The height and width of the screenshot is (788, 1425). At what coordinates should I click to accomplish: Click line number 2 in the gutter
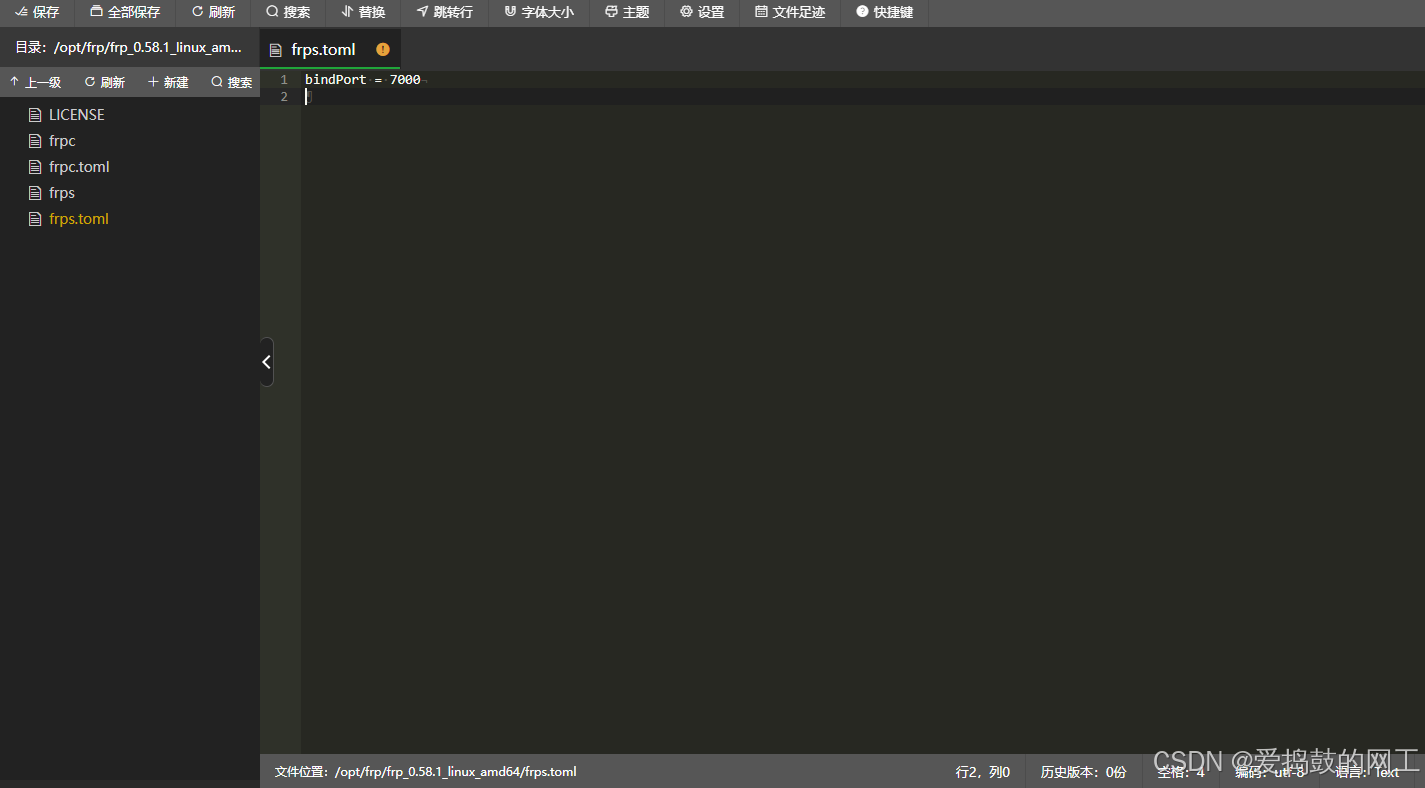[284, 97]
